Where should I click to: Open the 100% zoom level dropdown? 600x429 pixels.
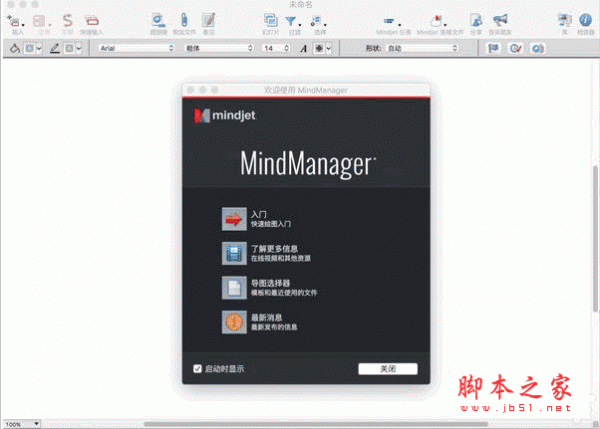coord(22,424)
